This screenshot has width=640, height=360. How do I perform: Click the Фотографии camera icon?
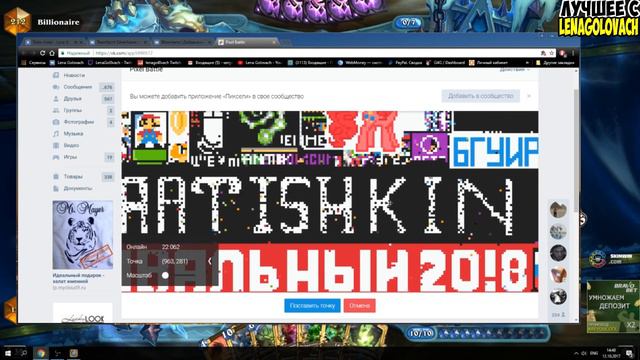coord(56,122)
